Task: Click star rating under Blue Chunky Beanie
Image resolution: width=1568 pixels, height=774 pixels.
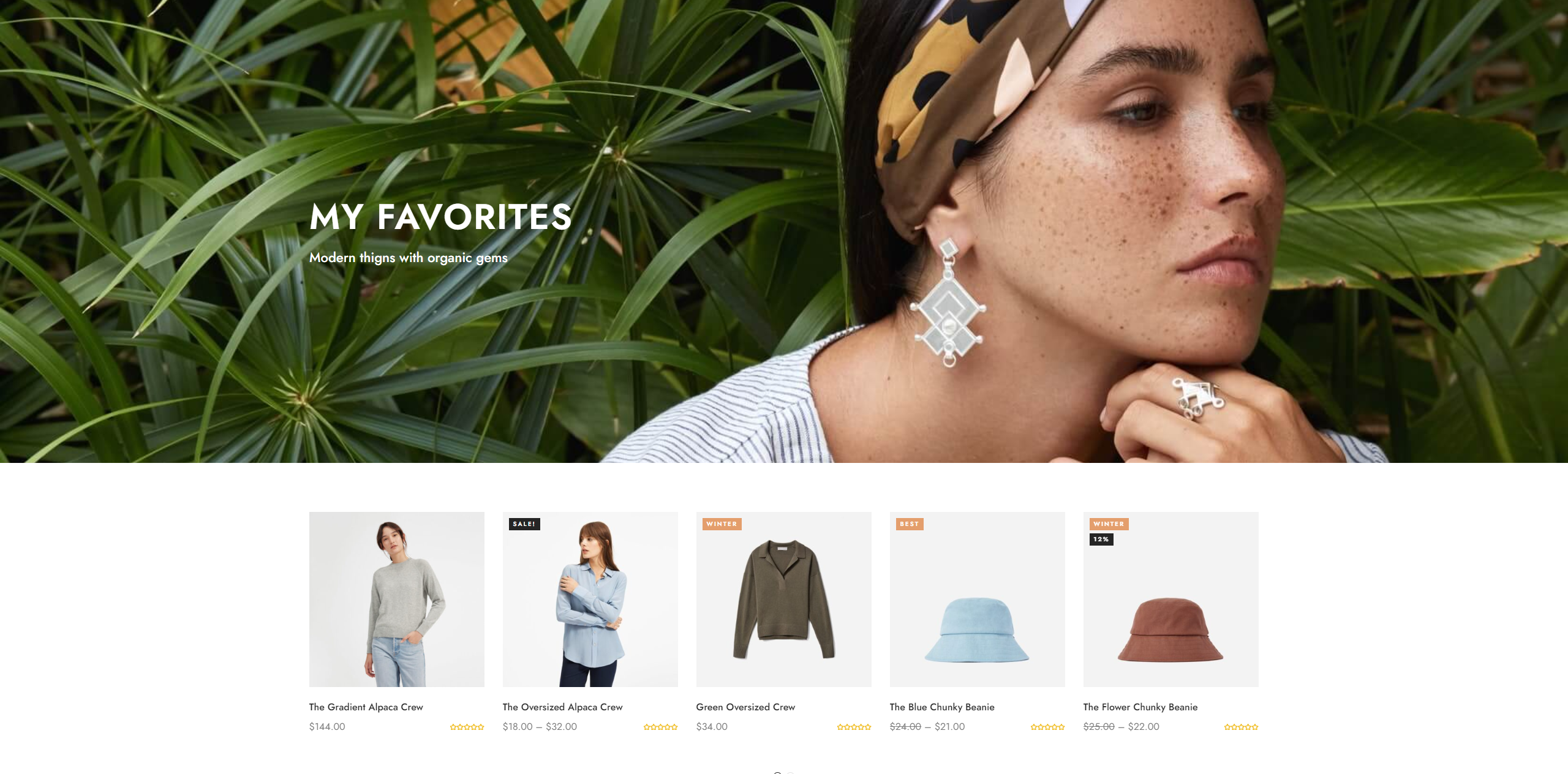Action: coord(1047,727)
